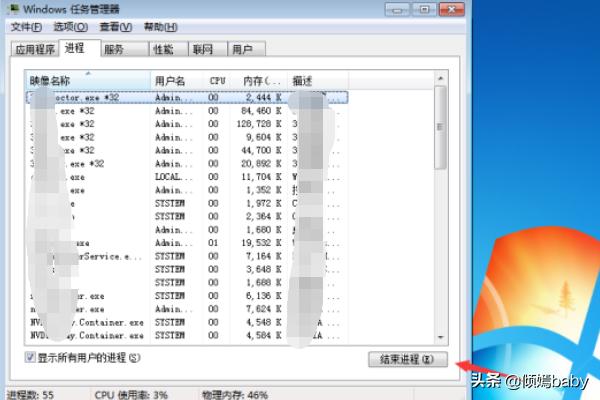Switch to the 应用程序 tab

tap(35, 49)
